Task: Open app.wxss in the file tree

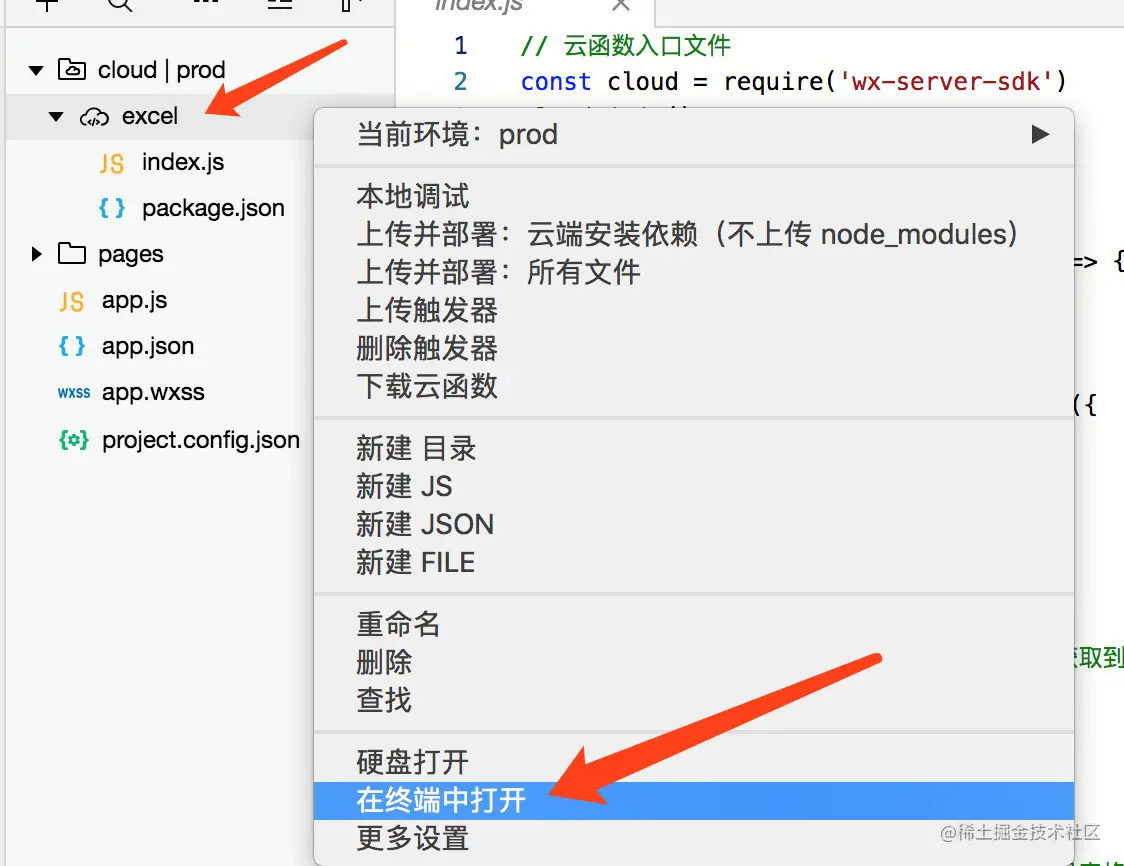Action: (x=153, y=393)
